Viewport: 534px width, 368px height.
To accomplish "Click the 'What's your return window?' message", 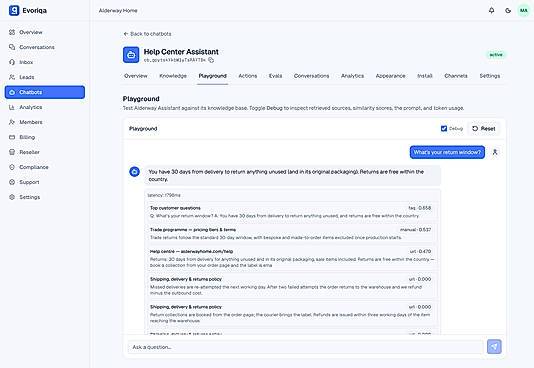I will pos(447,152).
